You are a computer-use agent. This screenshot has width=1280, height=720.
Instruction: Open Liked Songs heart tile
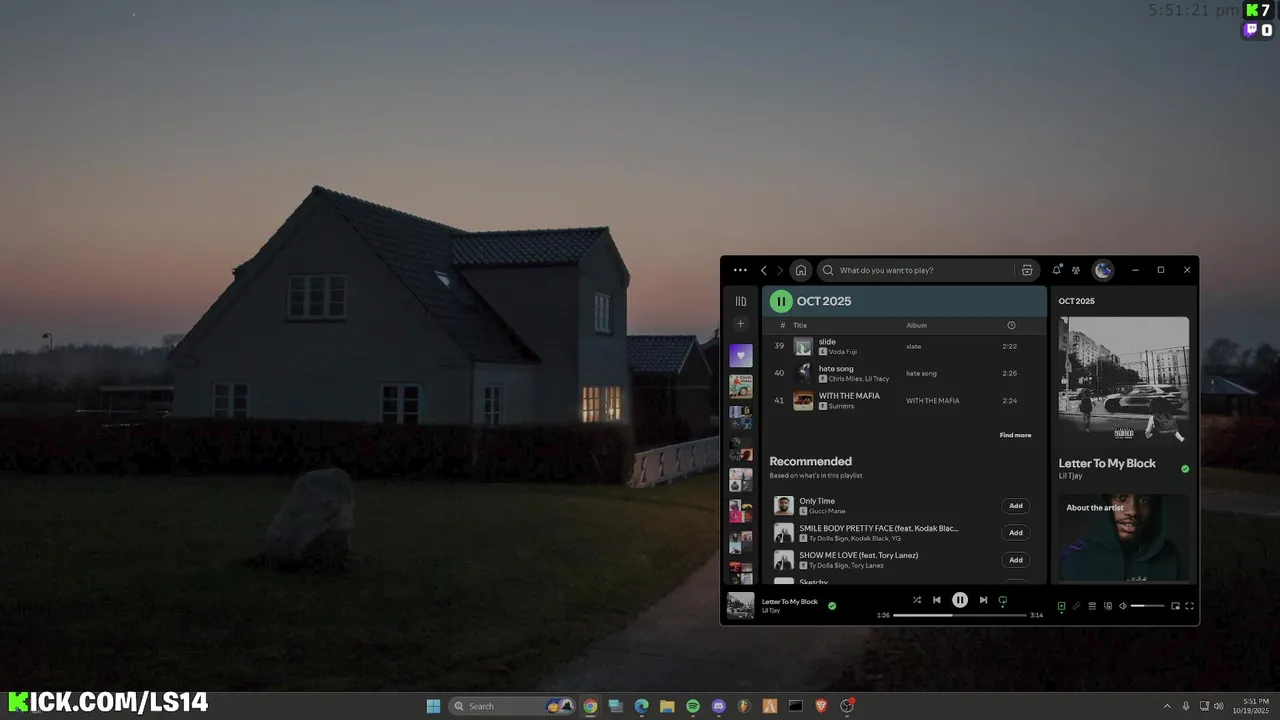[741, 355]
